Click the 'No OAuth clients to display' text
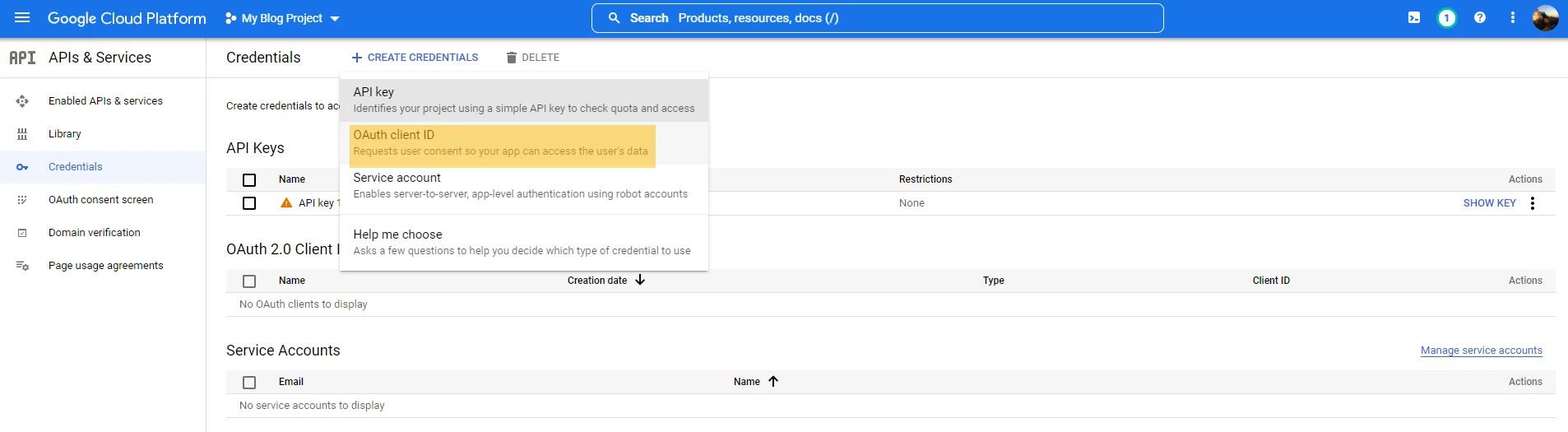 pos(304,304)
